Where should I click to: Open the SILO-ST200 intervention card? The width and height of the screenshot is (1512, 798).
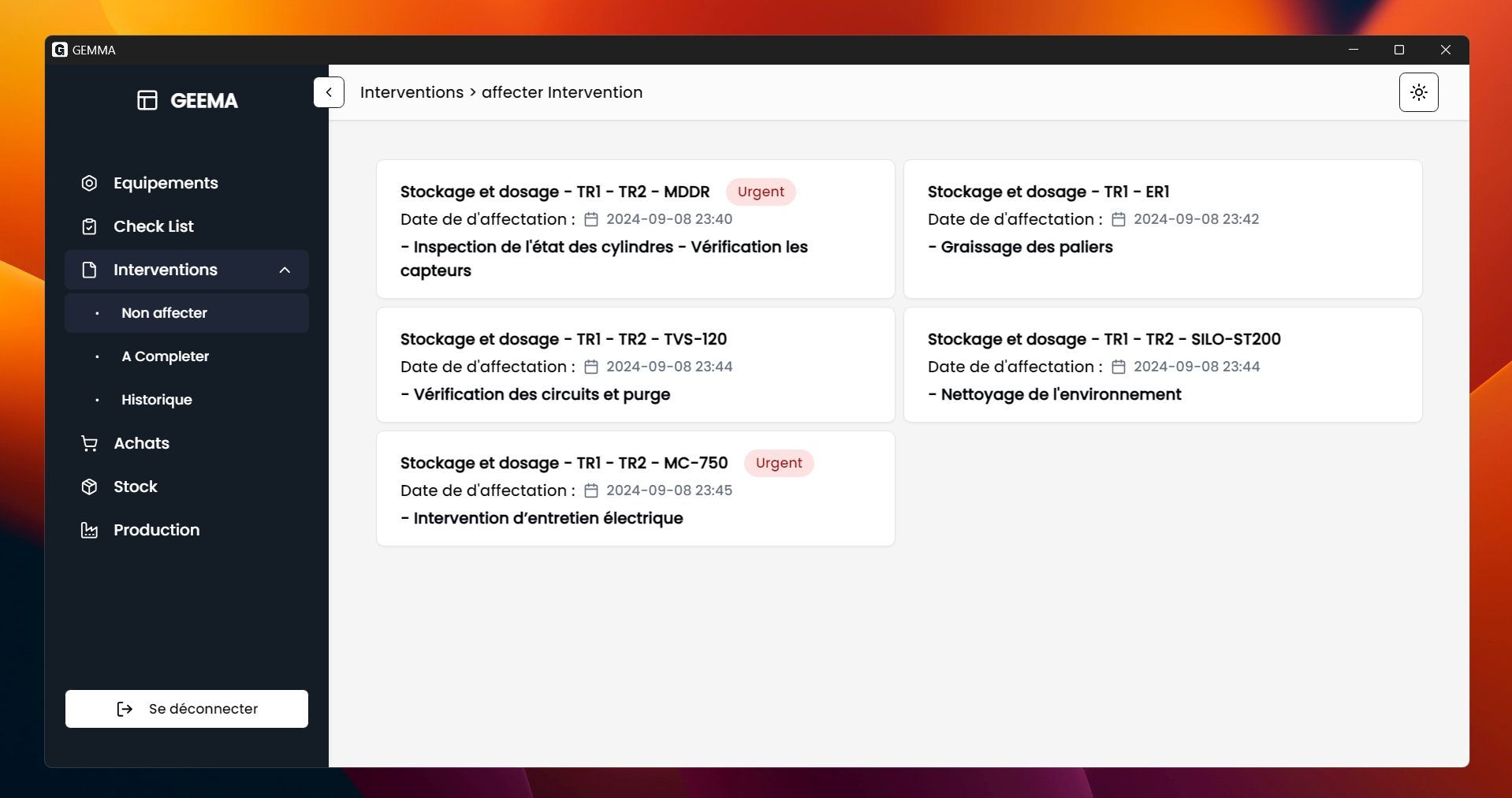(1162, 364)
